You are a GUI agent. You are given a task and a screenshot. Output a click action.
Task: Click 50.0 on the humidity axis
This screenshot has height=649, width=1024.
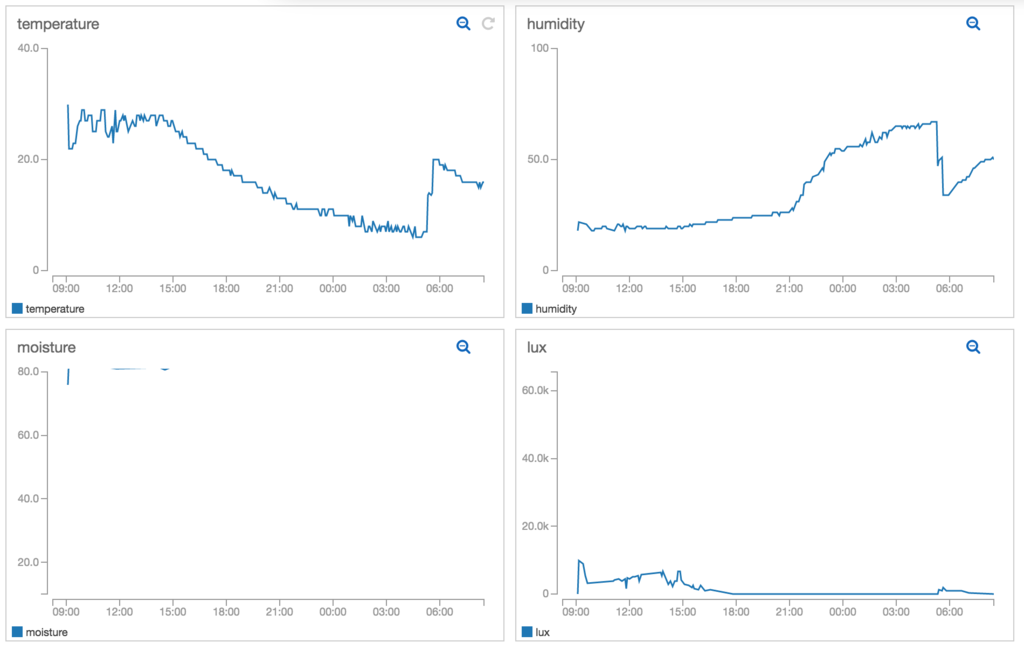coord(538,159)
